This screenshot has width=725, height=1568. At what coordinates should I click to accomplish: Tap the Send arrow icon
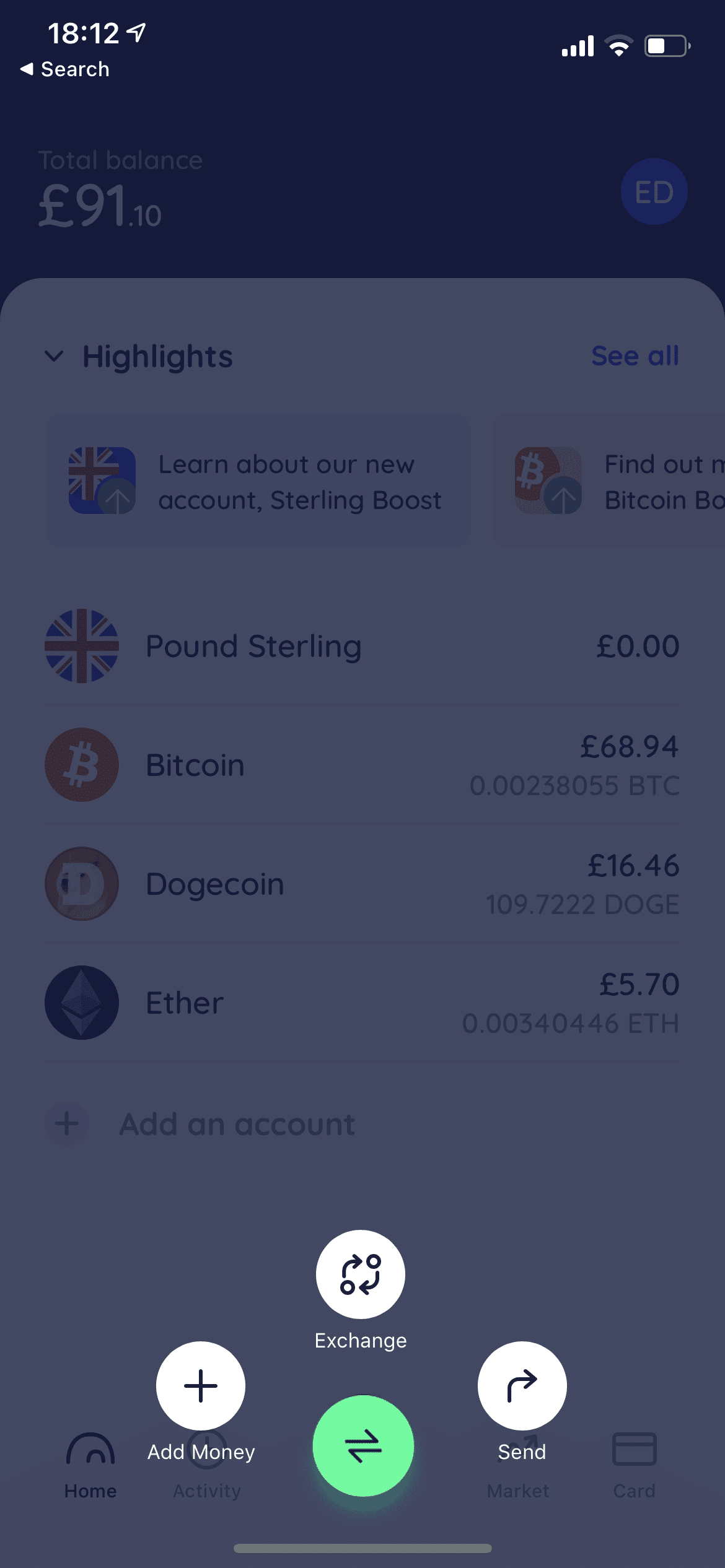pyautogui.click(x=522, y=1385)
